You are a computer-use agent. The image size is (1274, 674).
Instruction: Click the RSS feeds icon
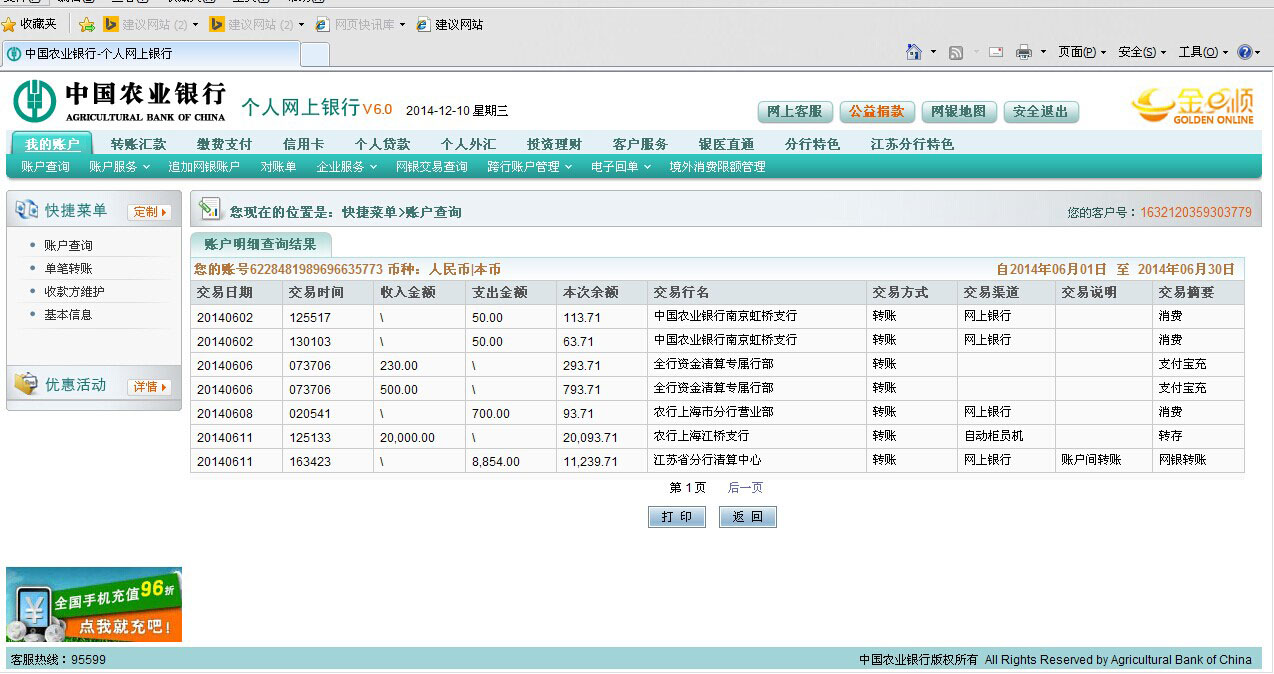click(955, 52)
